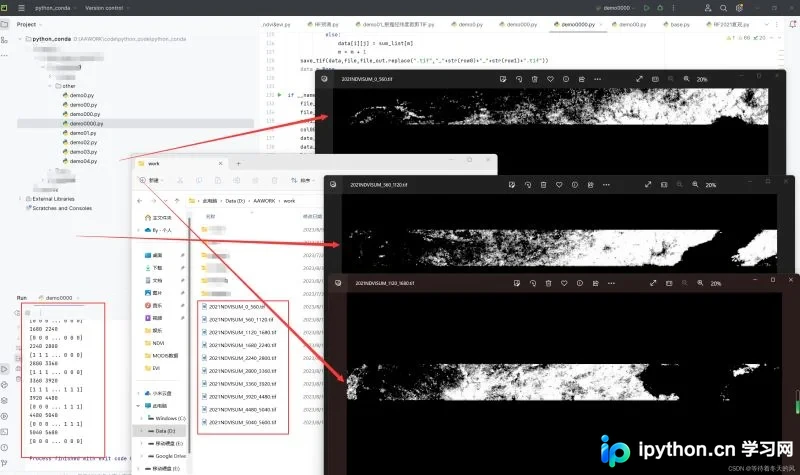Switch to base.py editor tab
This screenshot has width=800, height=475.
677,24
